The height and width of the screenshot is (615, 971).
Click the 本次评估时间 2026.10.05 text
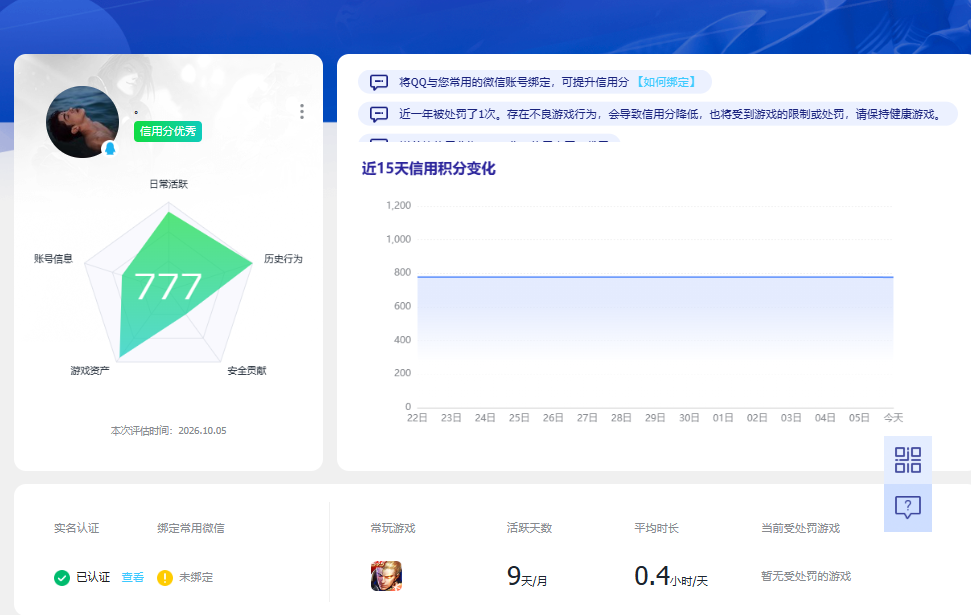168,430
